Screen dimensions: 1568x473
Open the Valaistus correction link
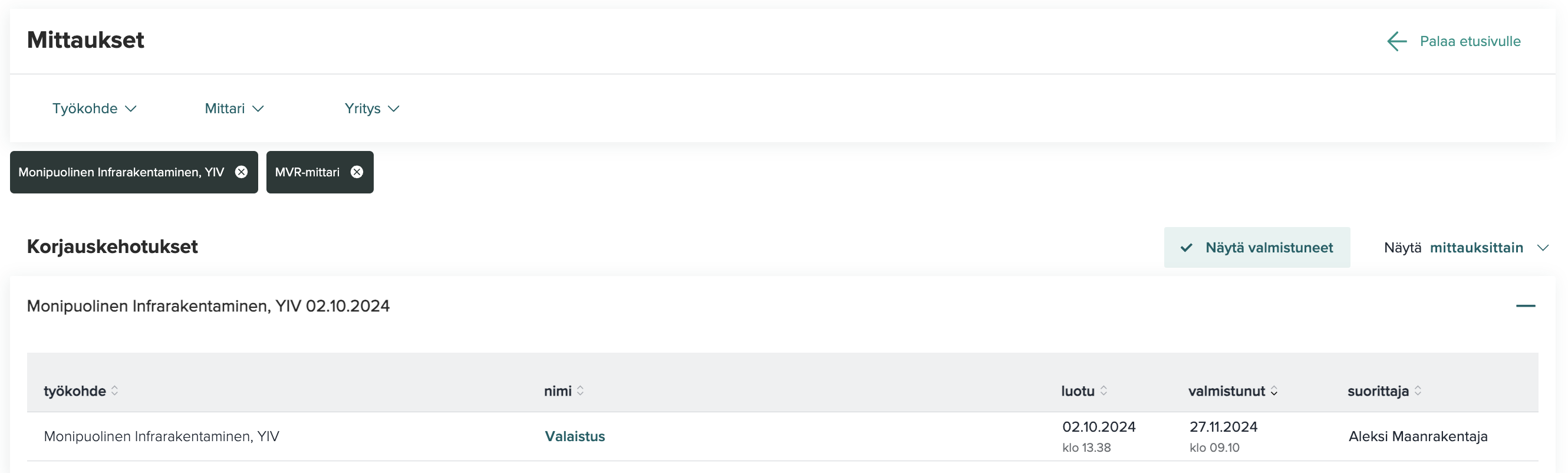pos(575,436)
